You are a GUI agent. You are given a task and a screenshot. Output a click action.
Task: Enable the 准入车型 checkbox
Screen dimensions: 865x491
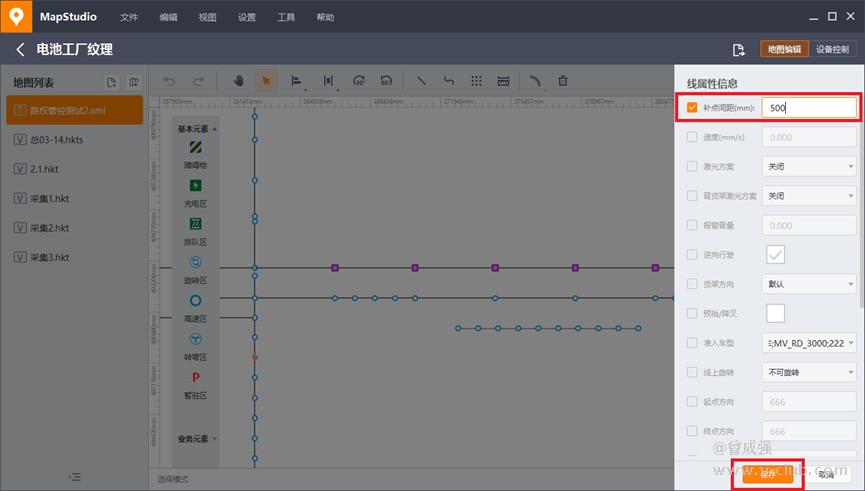pos(692,343)
